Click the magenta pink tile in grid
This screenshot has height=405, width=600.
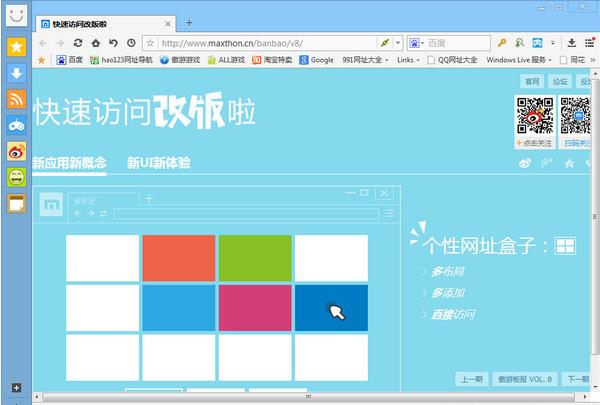pos(255,308)
